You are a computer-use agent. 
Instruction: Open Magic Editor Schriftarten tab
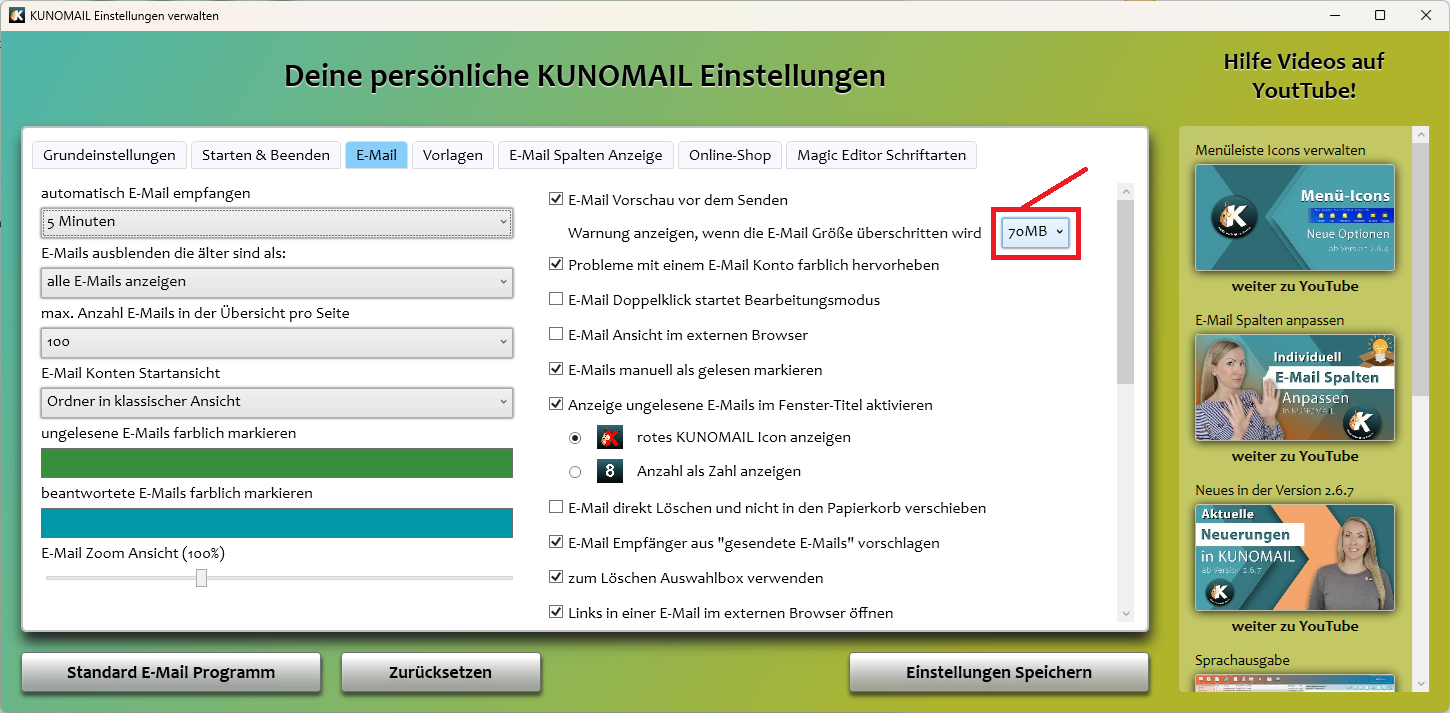882,155
